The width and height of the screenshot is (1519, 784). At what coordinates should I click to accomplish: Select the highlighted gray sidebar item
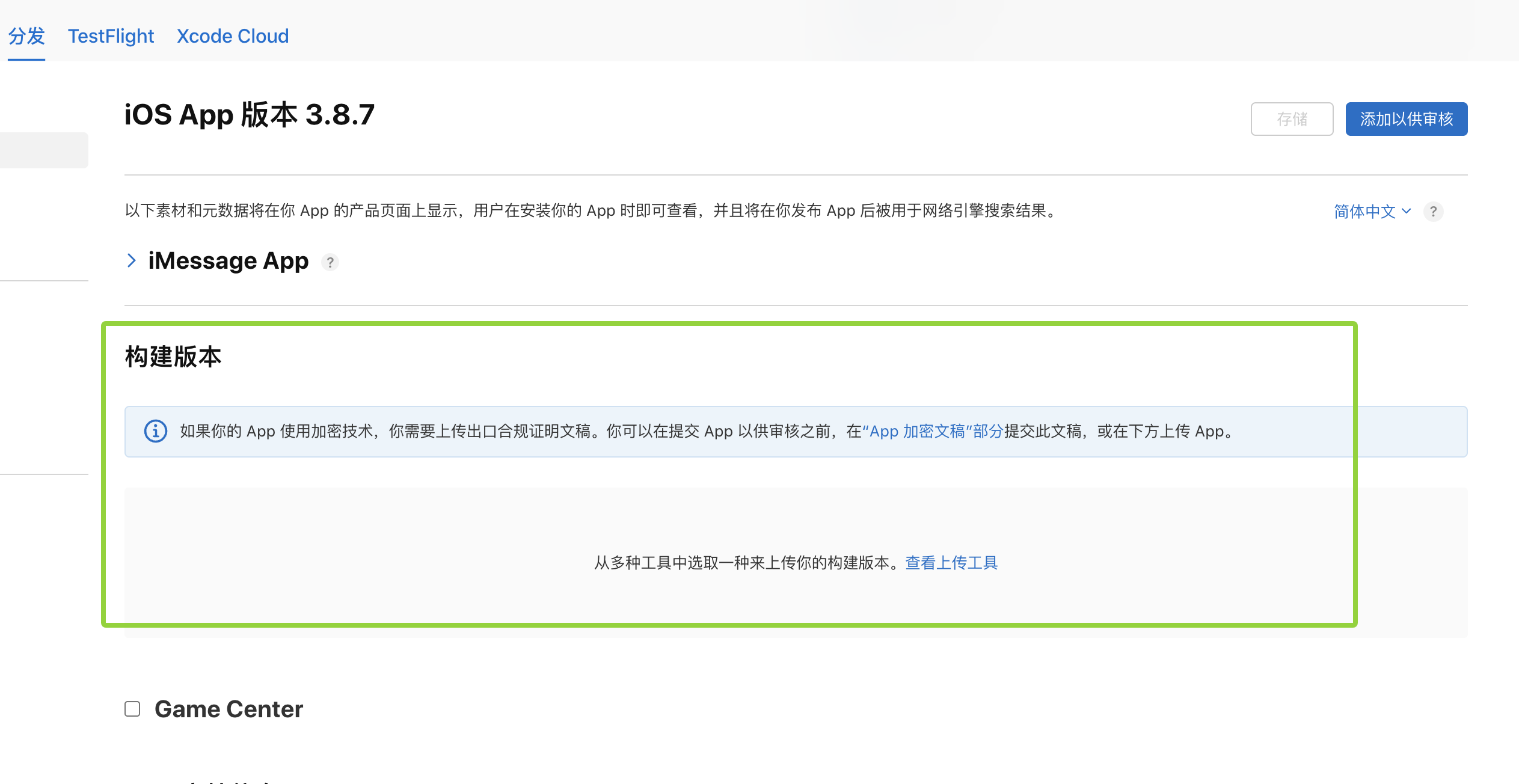pyautogui.click(x=44, y=150)
